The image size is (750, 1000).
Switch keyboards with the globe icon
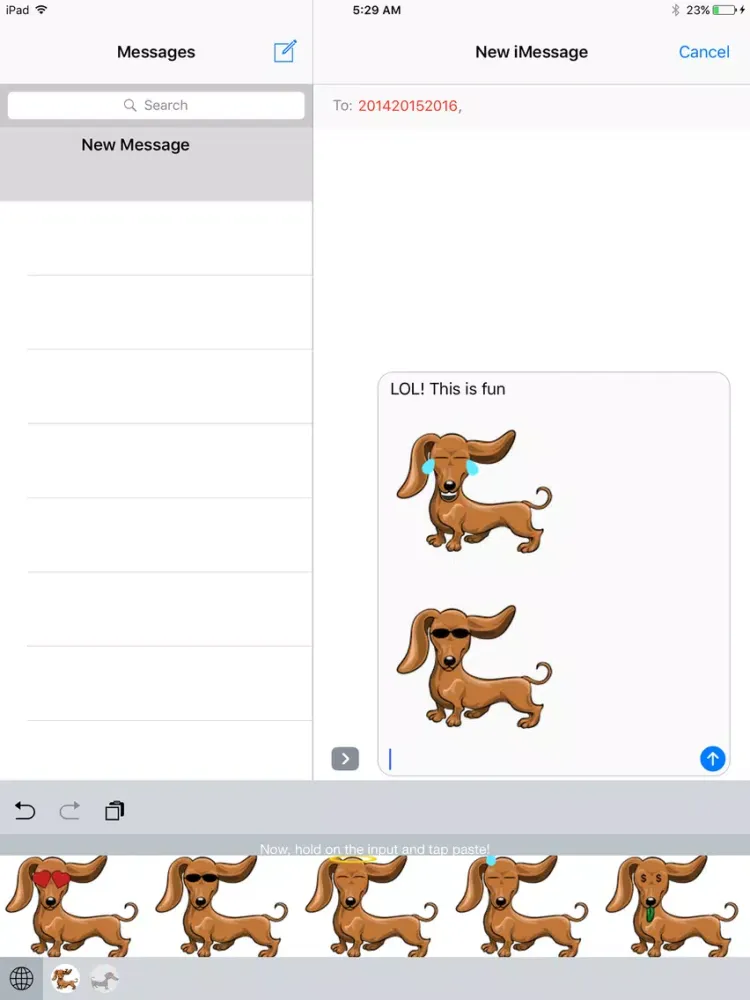(21, 978)
